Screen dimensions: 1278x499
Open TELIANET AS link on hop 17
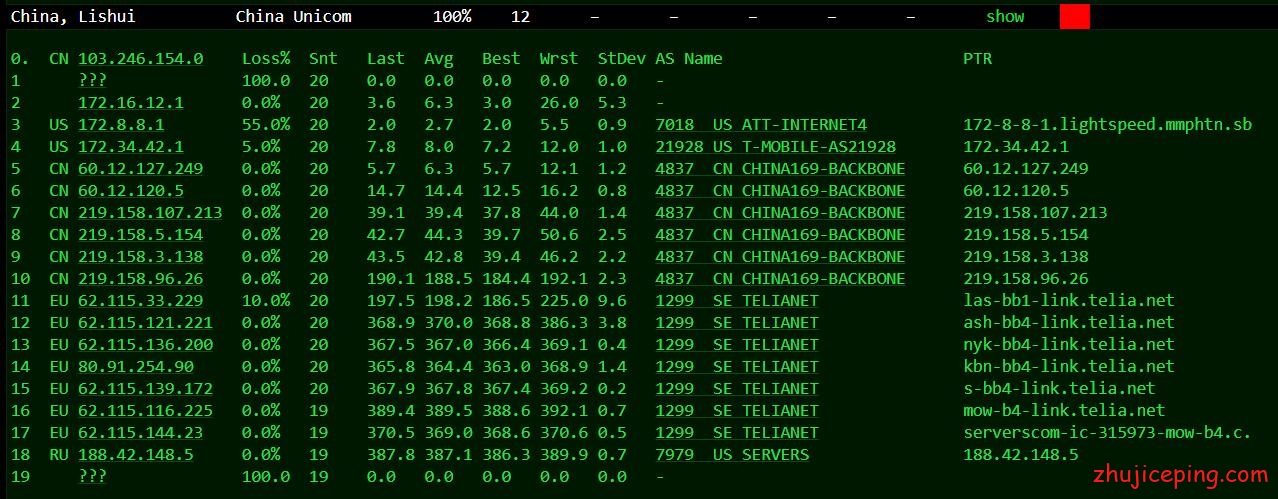(737, 433)
